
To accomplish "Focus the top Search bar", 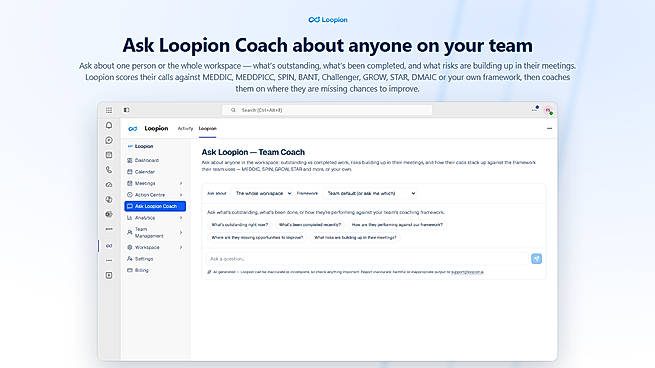I will pyautogui.click(x=327, y=110).
